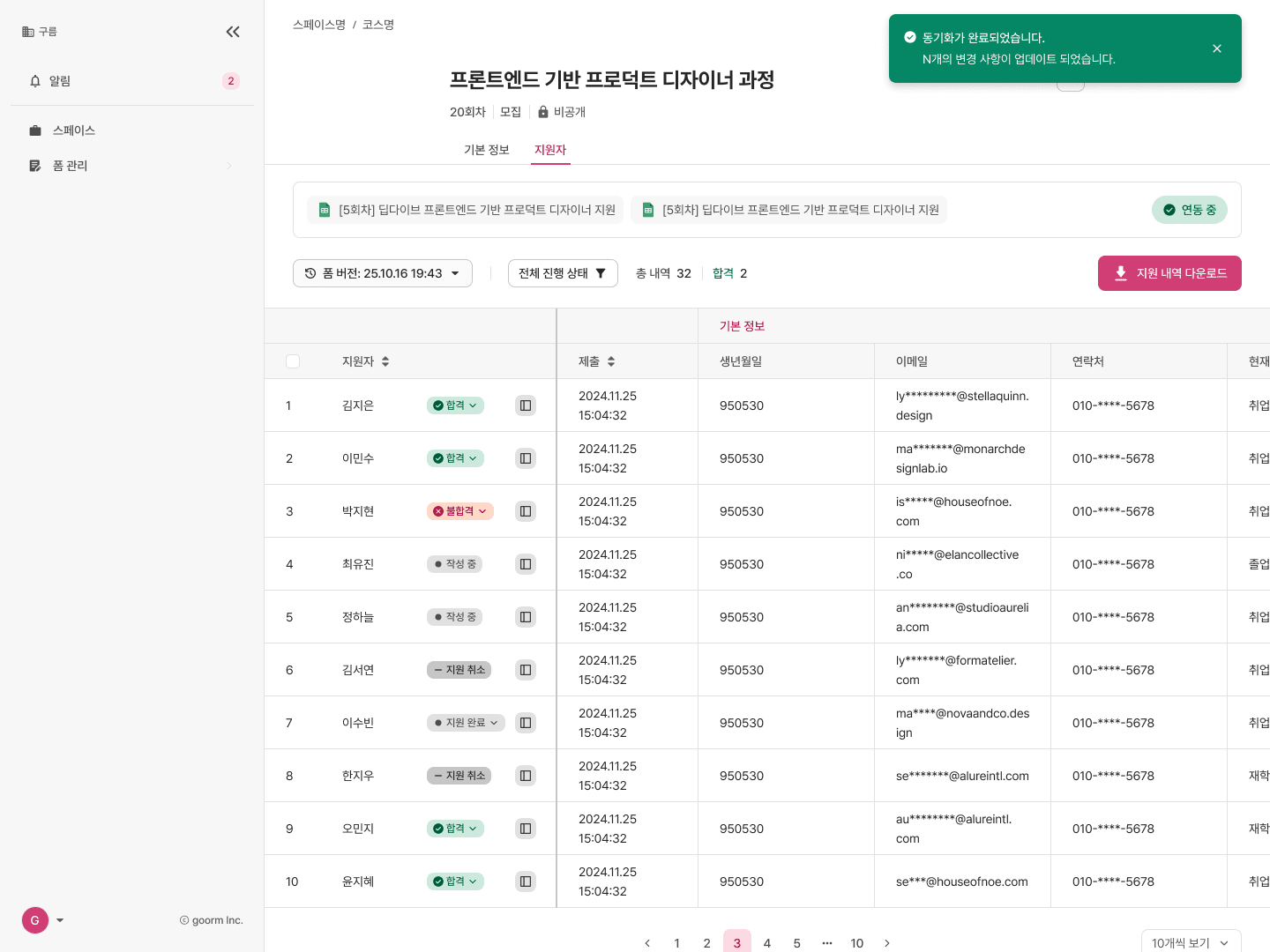
Task: Go to page 5 in pagination
Action: click(x=796, y=943)
